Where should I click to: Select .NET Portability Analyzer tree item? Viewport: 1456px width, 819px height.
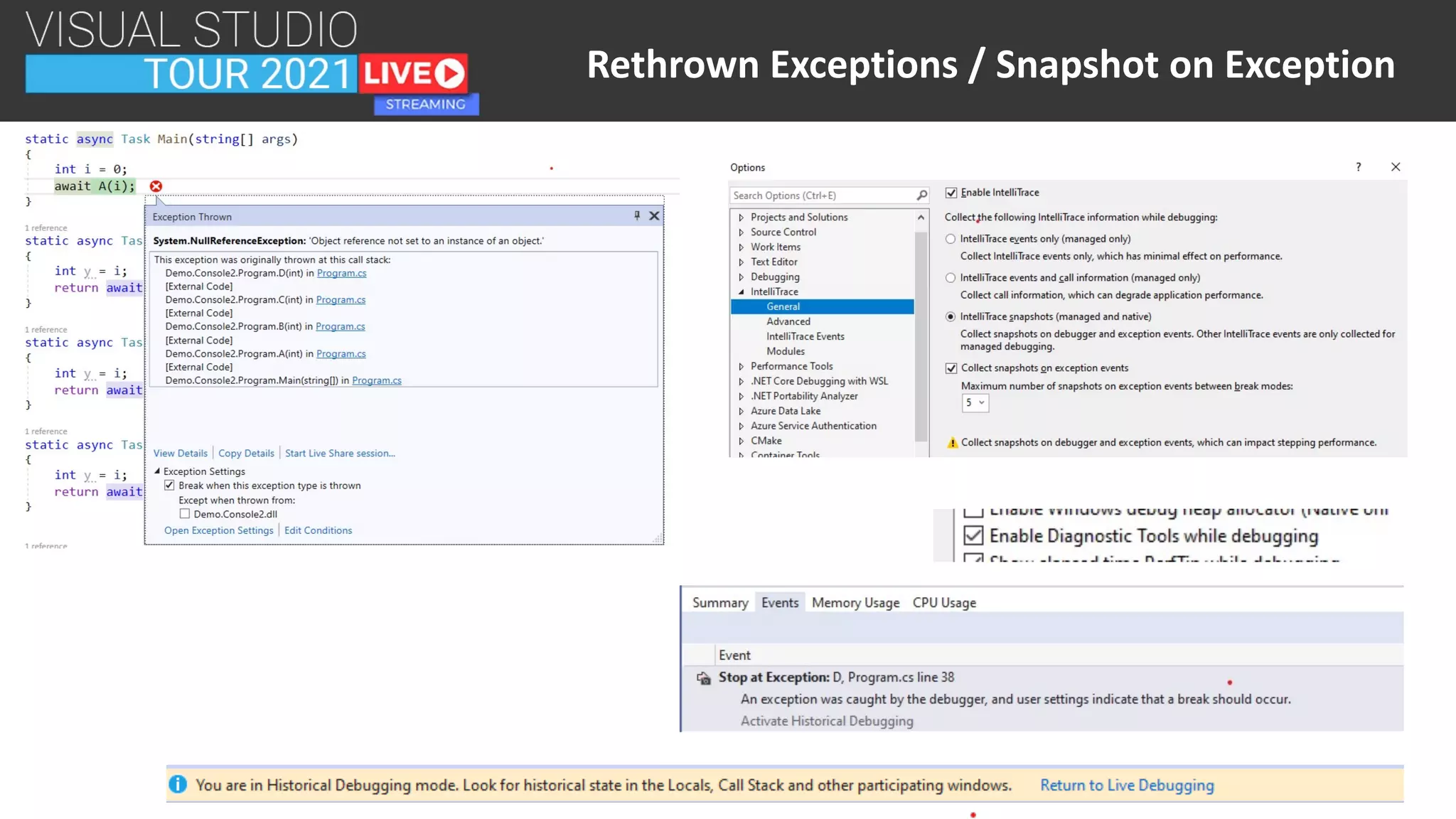click(x=804, y=397)
